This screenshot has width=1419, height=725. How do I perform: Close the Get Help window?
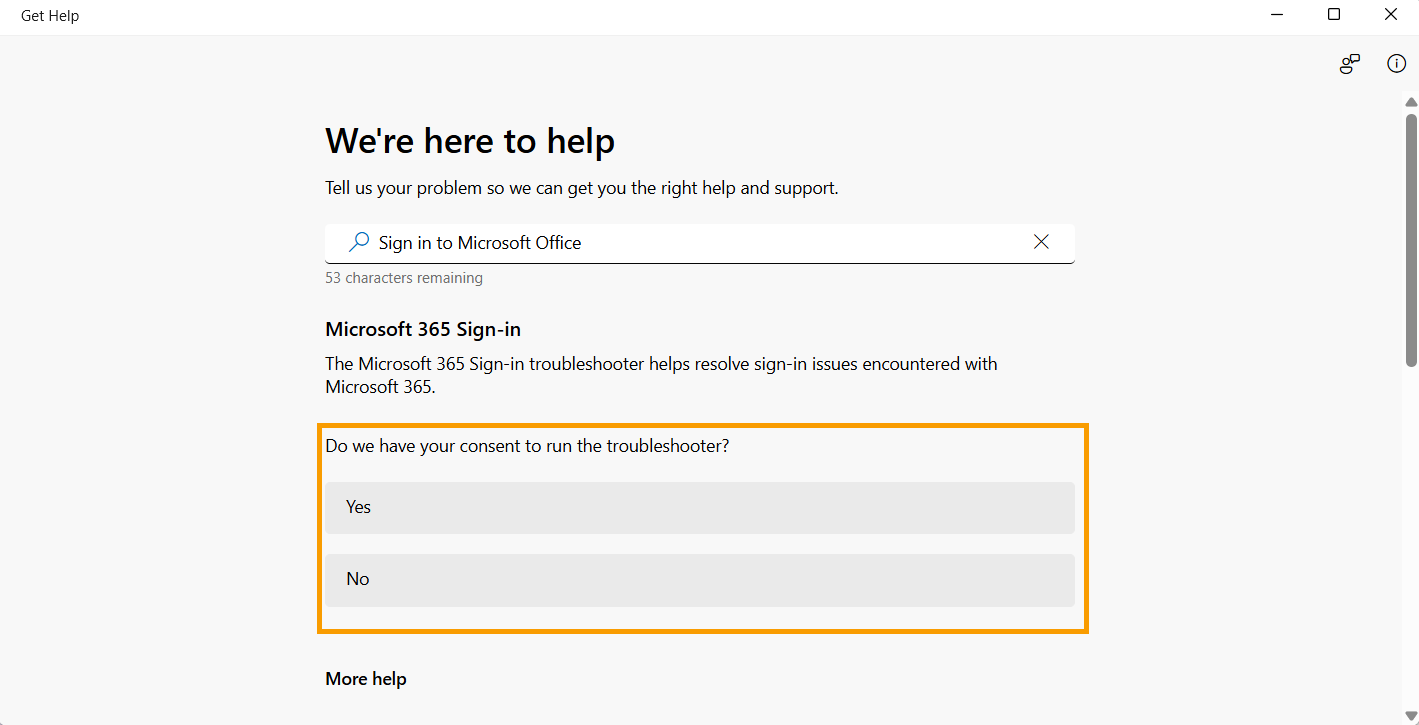click(x=1390, y=15)
